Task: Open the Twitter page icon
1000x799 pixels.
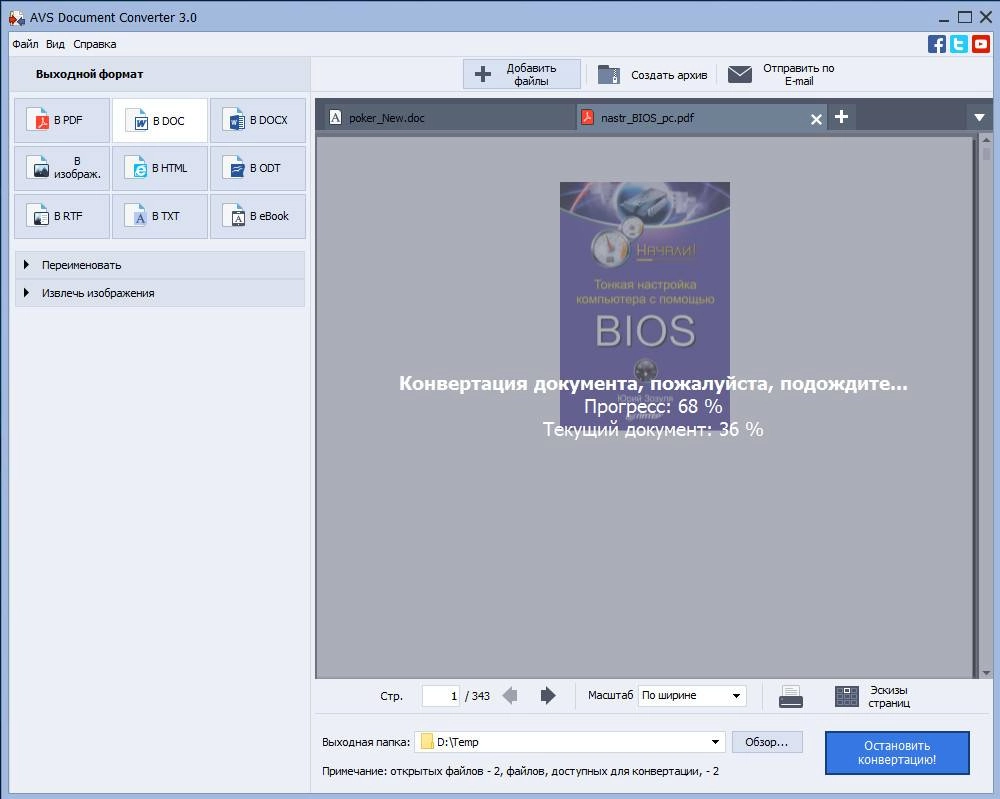Action: [959, 44]
